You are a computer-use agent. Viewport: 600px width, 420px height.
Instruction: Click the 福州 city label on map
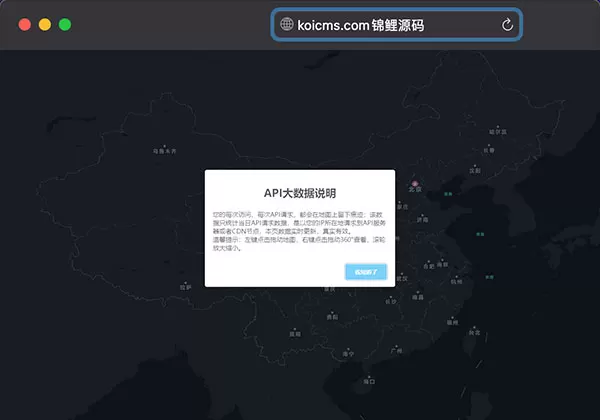click(x=452, y=322)
